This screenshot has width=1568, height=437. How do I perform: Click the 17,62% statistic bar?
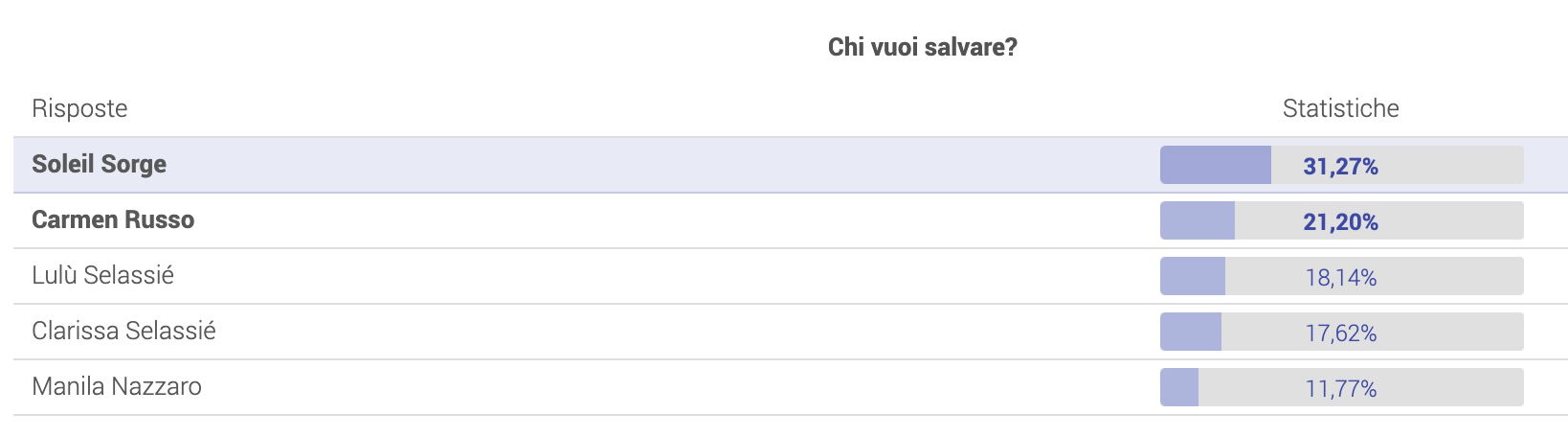click(x=1342, y=332)
